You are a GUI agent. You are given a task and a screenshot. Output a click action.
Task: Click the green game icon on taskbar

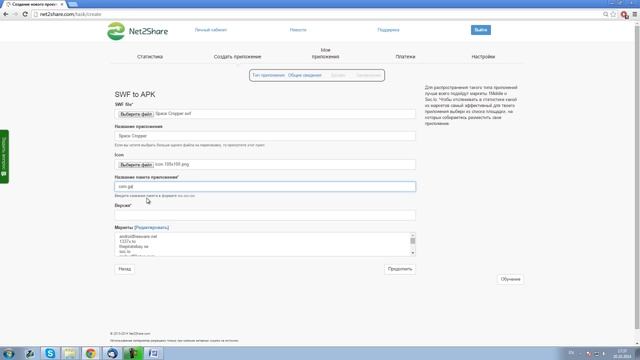click(133, 353)
